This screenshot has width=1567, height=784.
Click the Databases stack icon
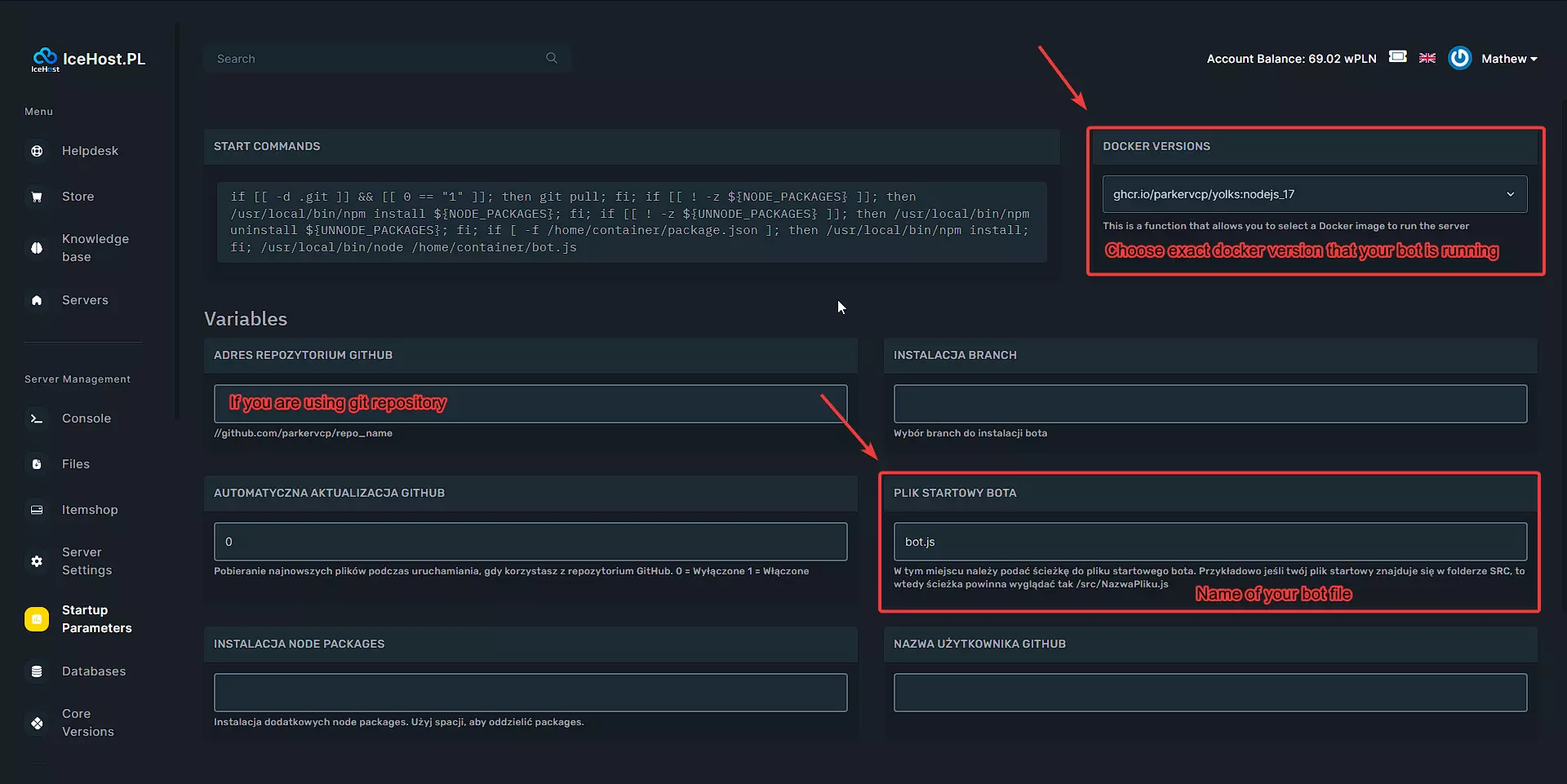click(x=37, y=671)
